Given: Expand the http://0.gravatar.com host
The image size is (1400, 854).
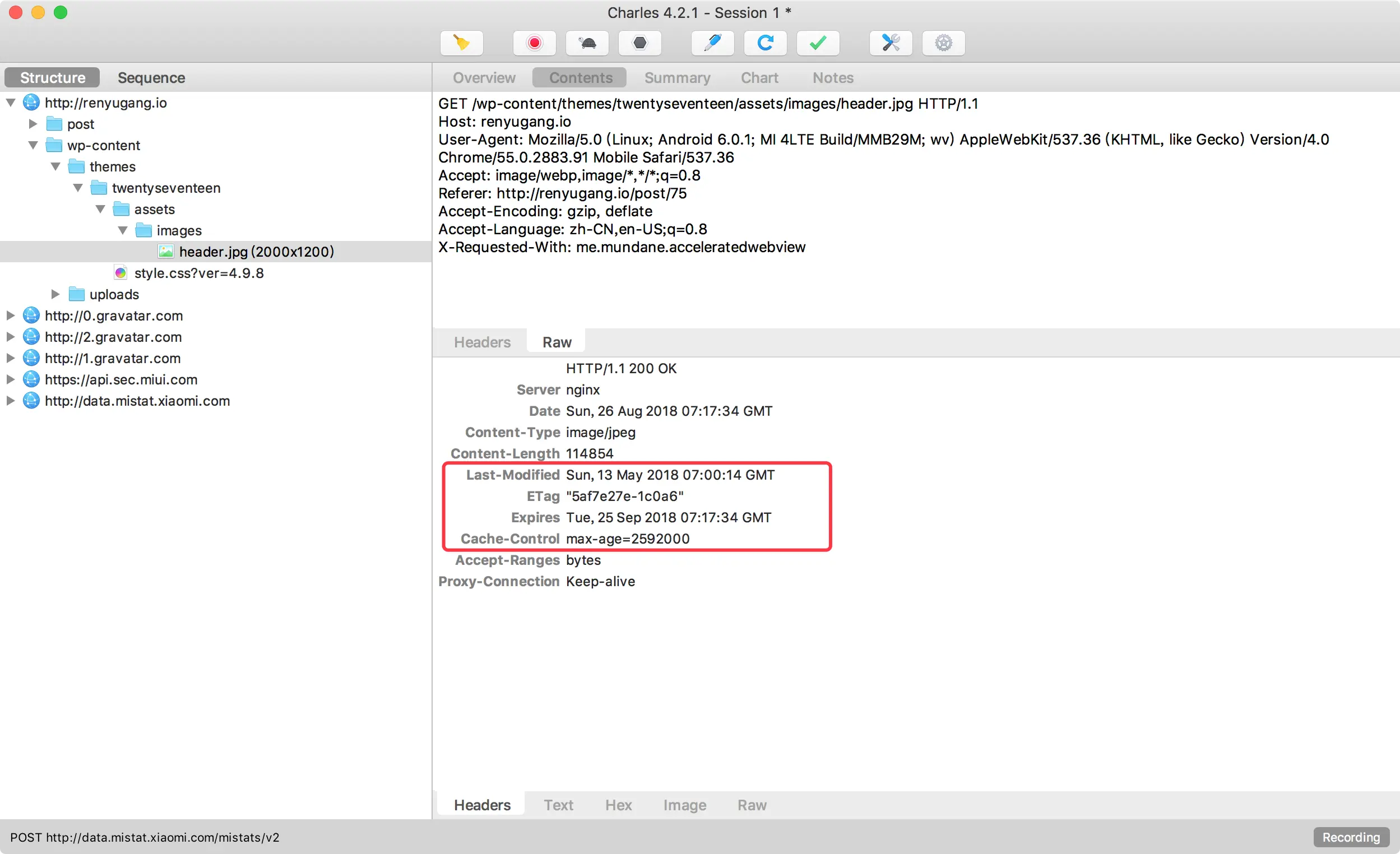Looking at the screenshot, I should pos(11,316).
